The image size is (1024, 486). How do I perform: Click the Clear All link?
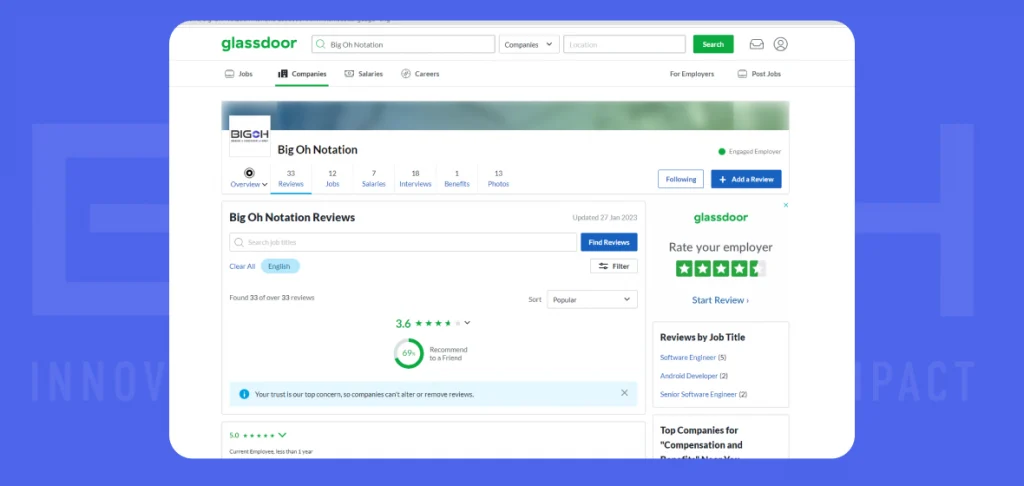242,267
